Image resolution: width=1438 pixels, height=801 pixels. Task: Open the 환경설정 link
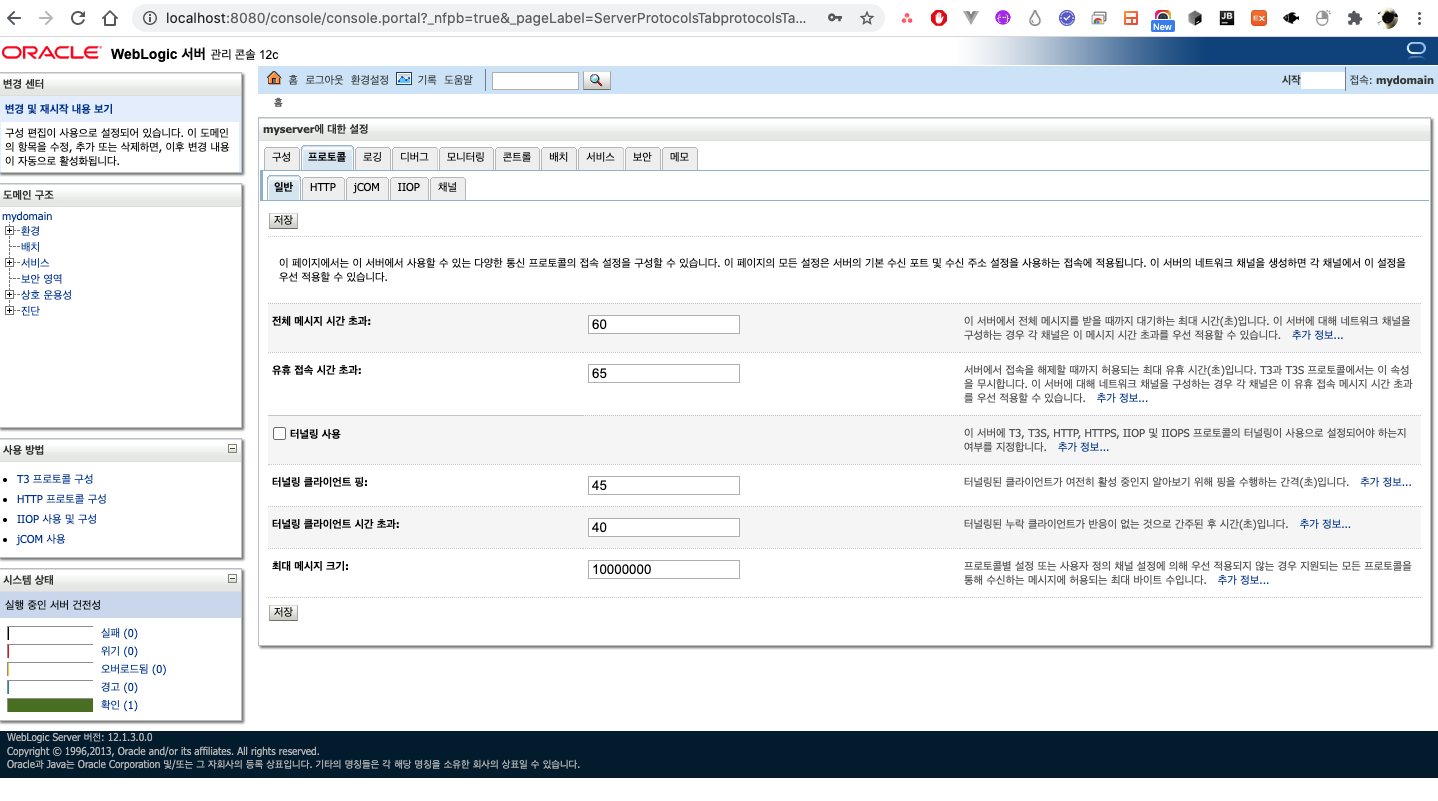pyautogui.click(x=369, y=80)
